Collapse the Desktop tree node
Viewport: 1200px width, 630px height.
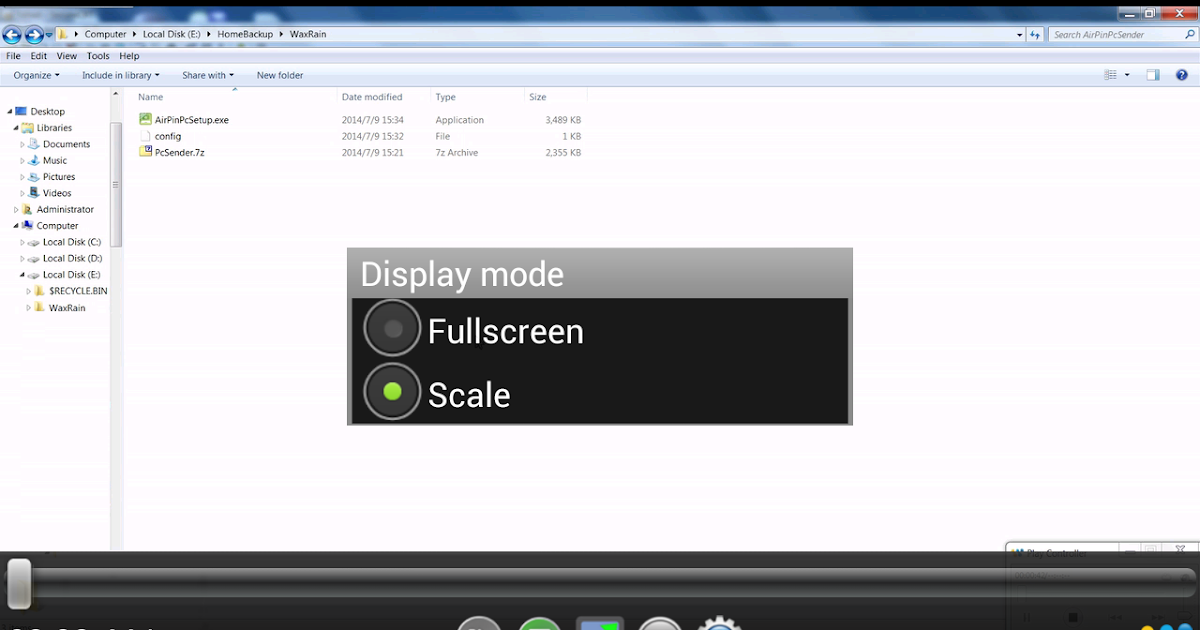pos(9,111)
